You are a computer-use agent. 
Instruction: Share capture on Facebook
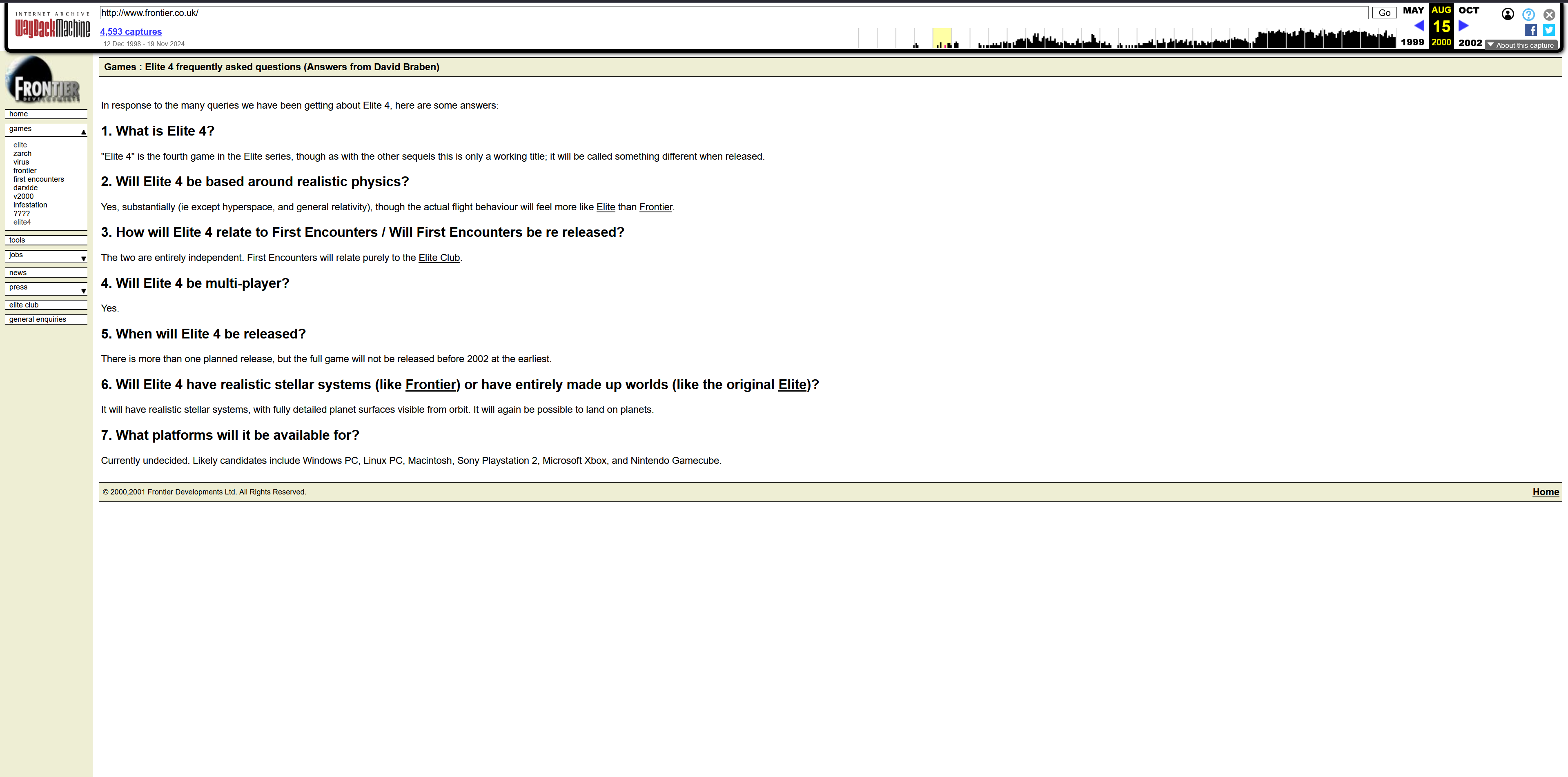(1530, 30)
